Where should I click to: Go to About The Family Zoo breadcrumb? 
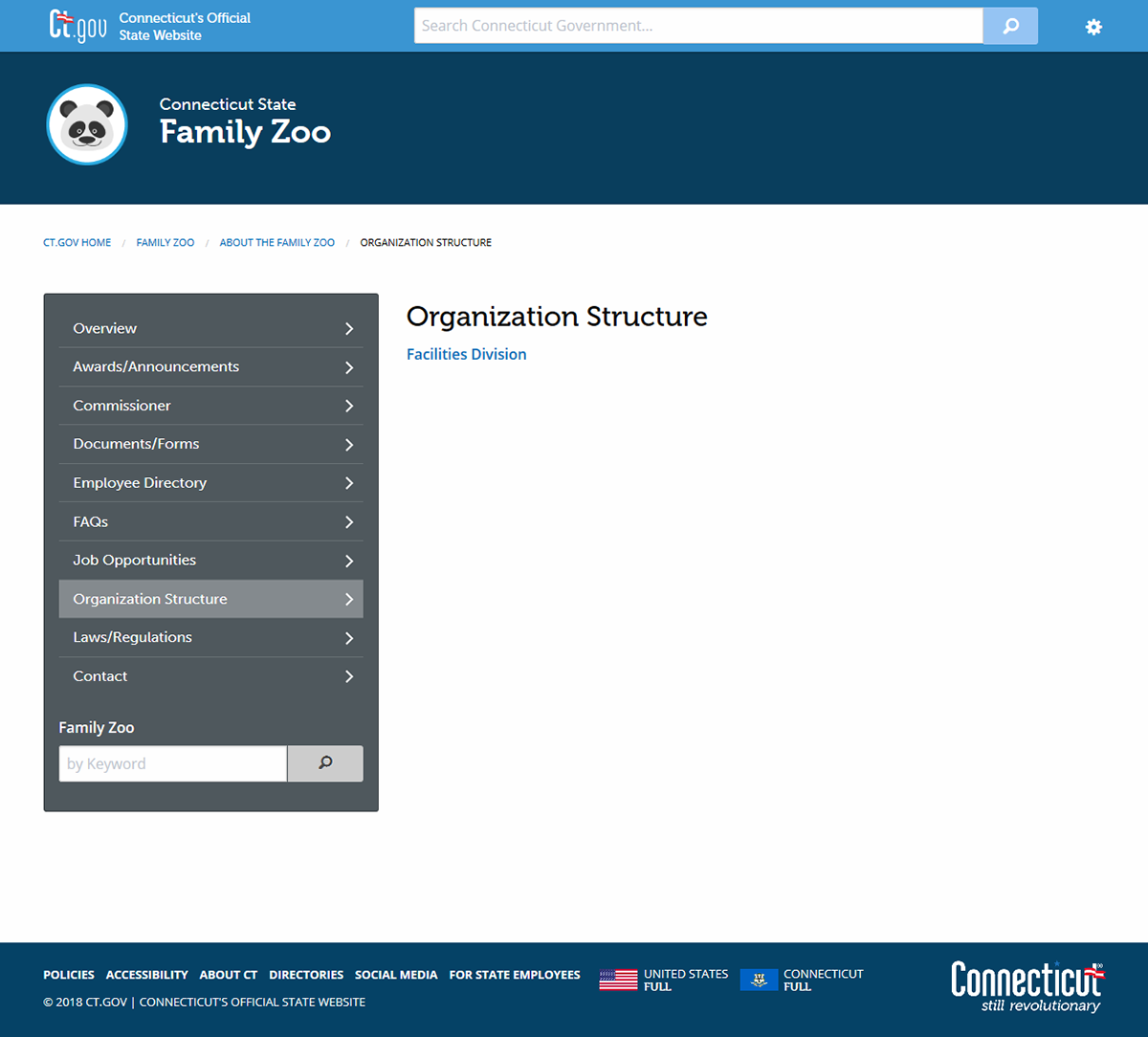click(277, 243)
